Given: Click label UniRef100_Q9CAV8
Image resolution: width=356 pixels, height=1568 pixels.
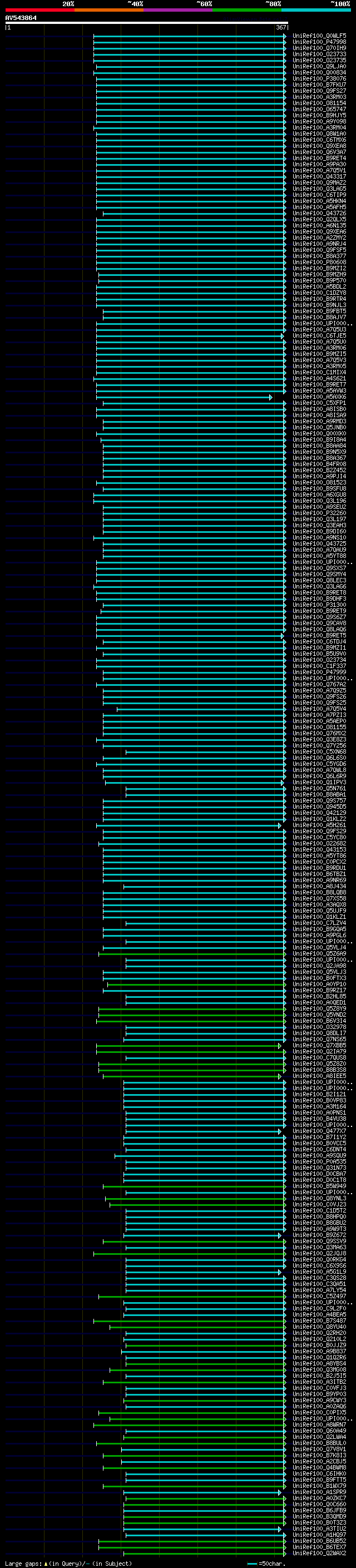Looking at the screenshot, I should [x=319, y=624].
